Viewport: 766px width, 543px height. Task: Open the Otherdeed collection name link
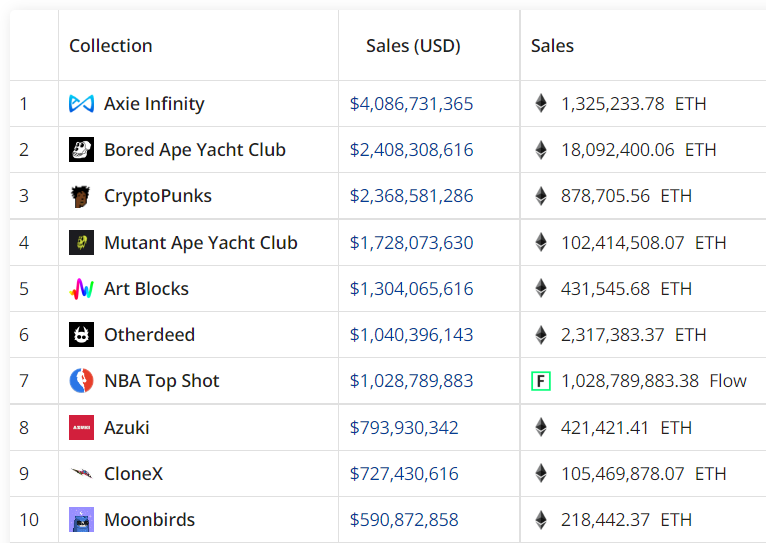click(149, 334)
